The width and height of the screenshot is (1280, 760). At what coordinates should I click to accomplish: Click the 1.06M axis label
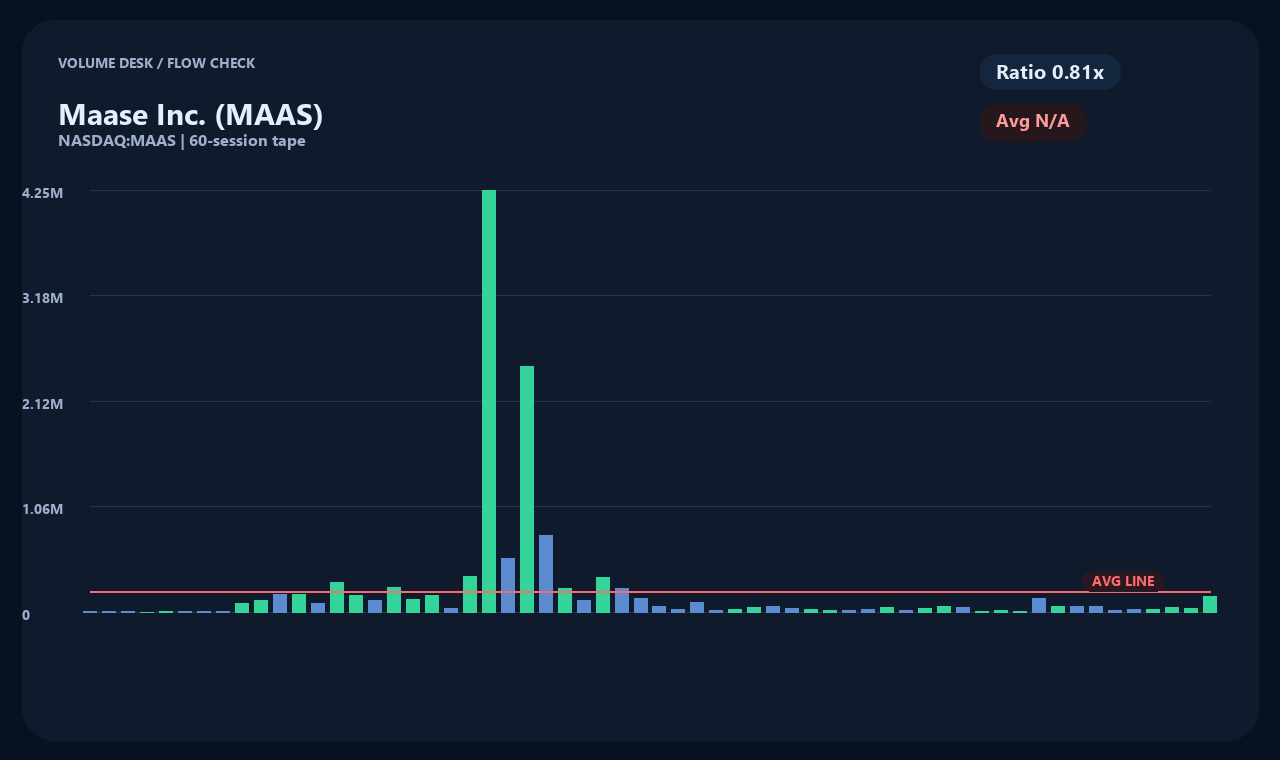coord(43,509)
